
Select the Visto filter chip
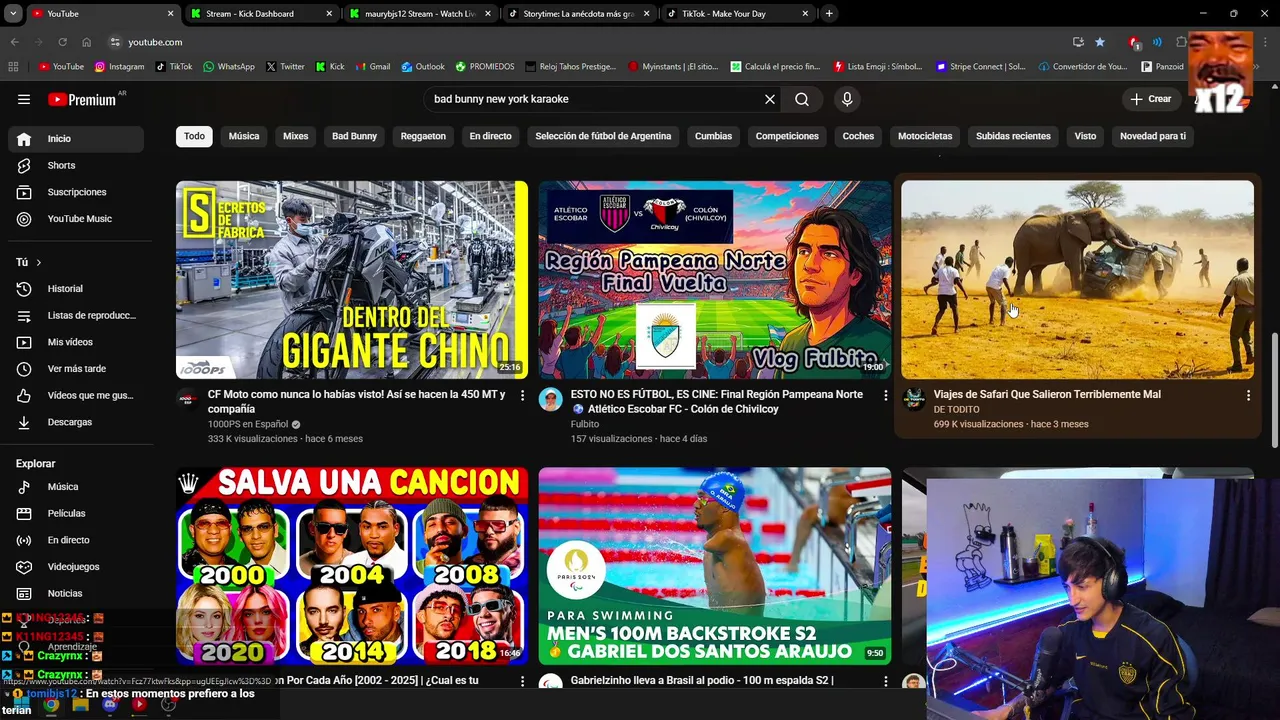point(1085,136)
